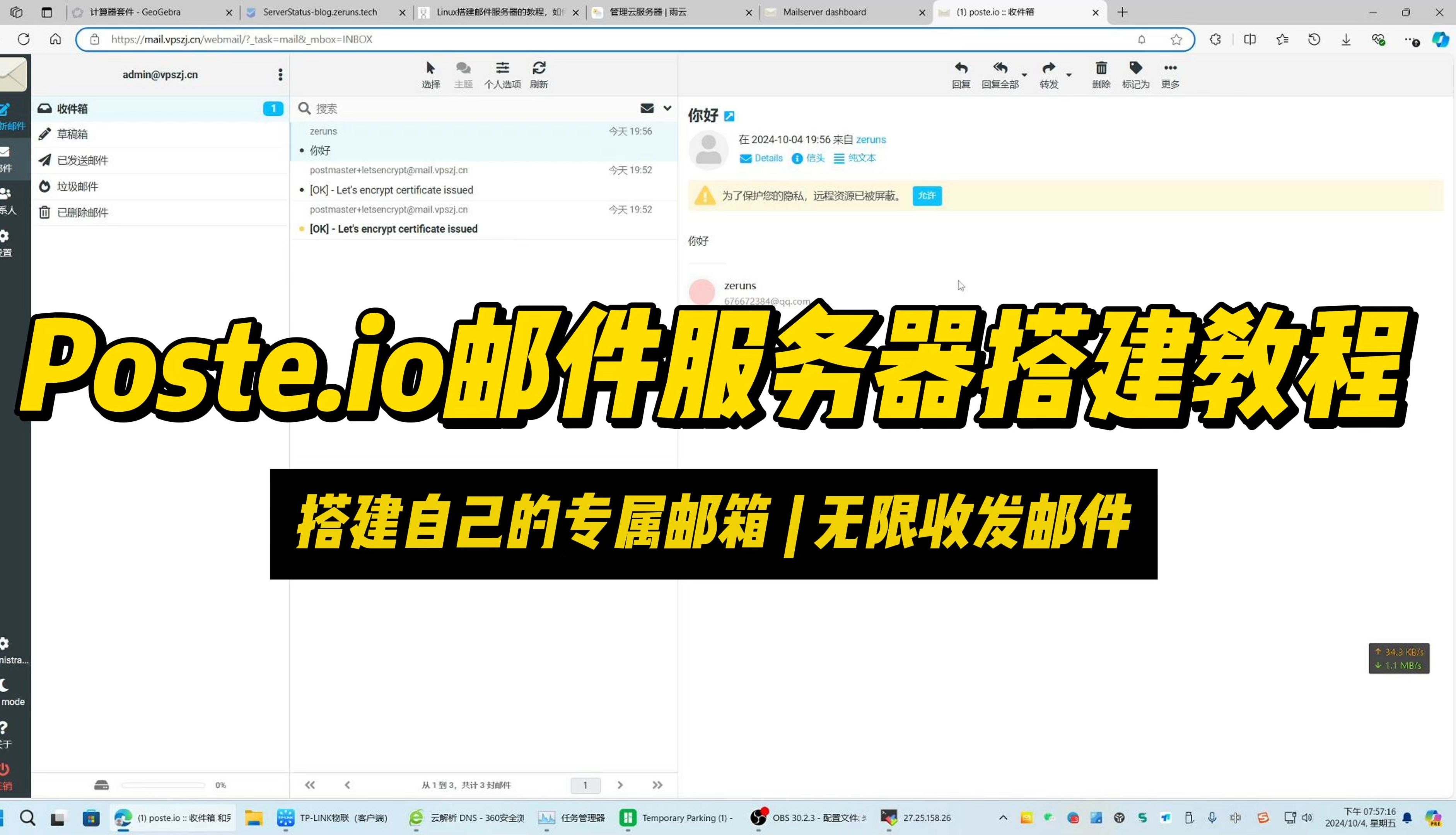Image resolution: width=1456 pixels, height=835 pixels.
Task: Open OBS 30.2.3 from the taskbar
Action: tap(808, 818)
